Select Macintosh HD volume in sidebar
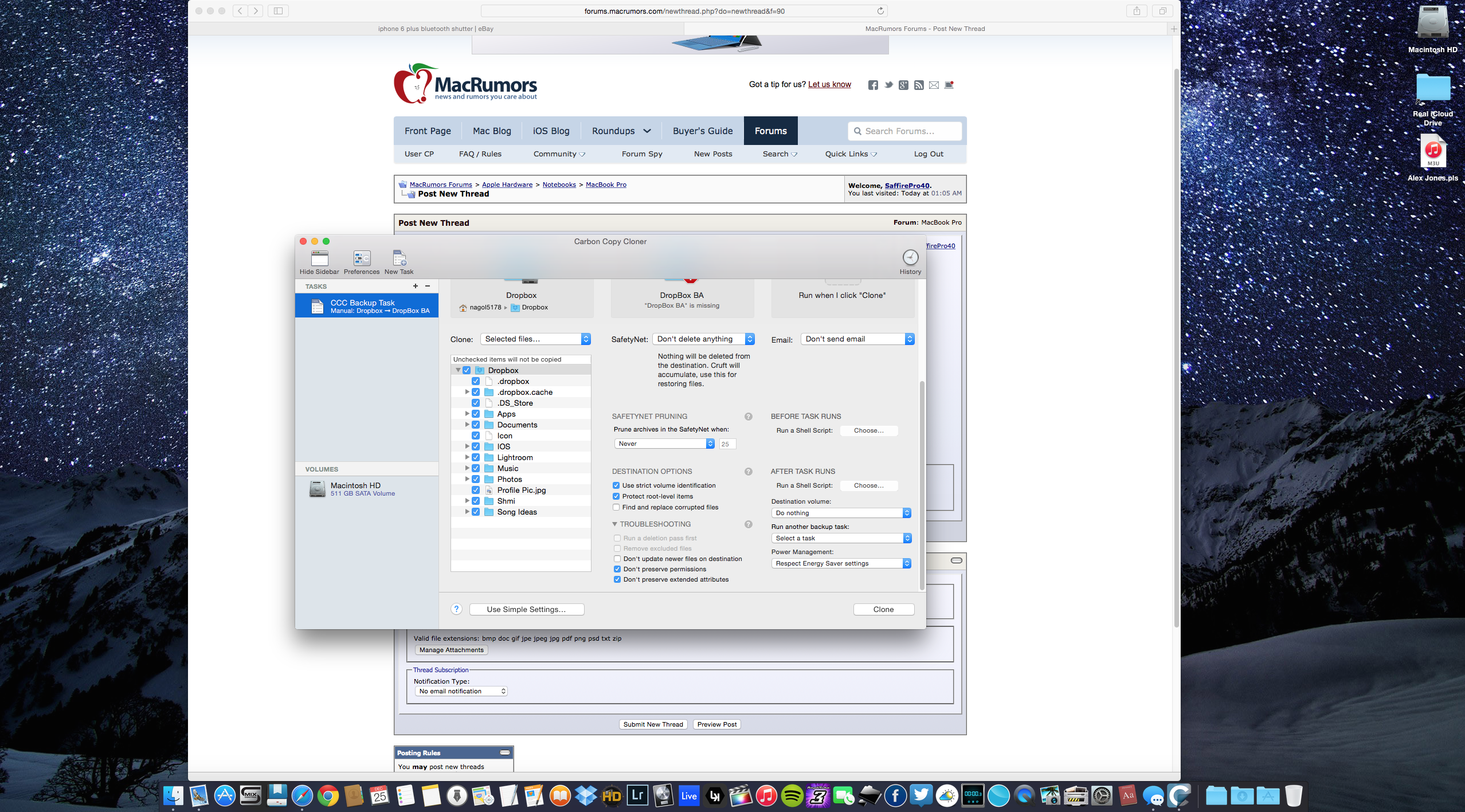The width and height of the screenshot is (1465, 812). 367,489
